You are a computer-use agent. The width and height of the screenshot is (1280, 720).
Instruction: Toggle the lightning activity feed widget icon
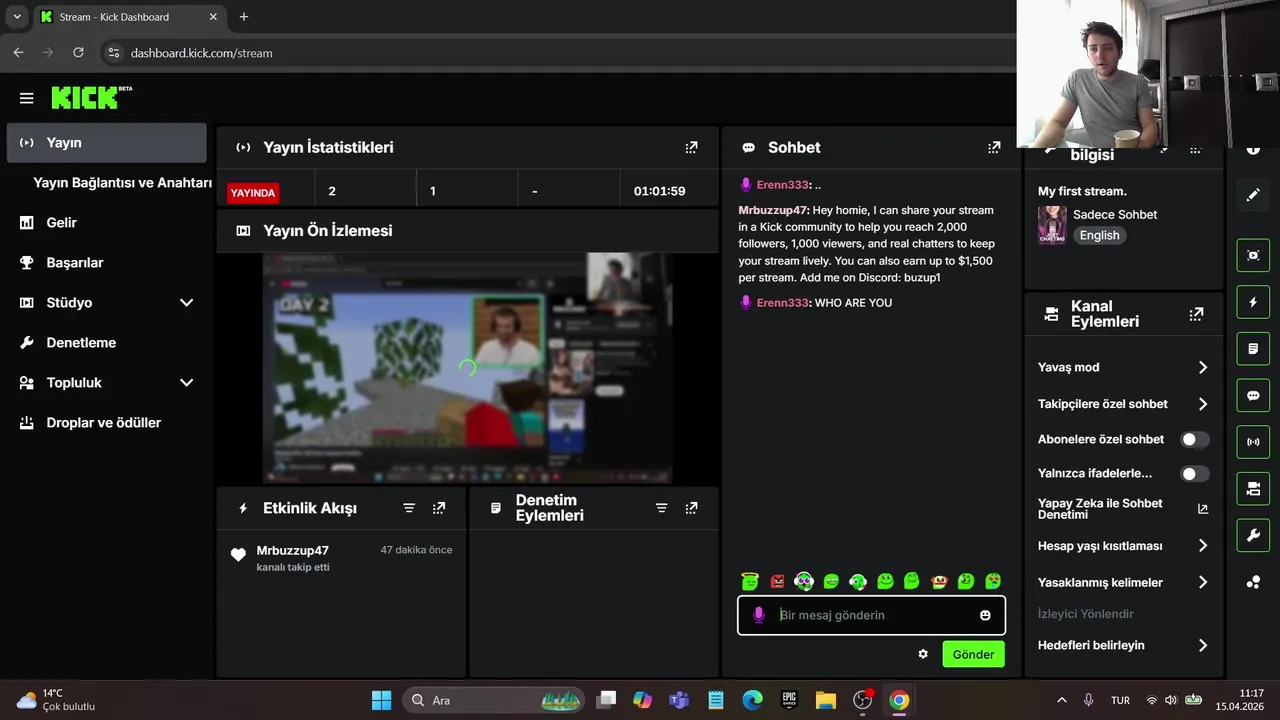click(1253, 302)
